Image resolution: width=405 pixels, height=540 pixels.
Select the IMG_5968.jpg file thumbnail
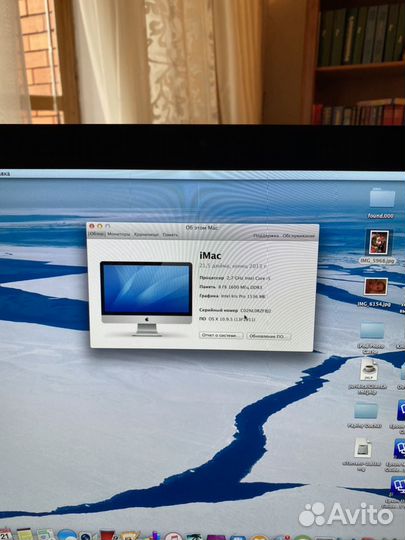[x=378, y=243]
